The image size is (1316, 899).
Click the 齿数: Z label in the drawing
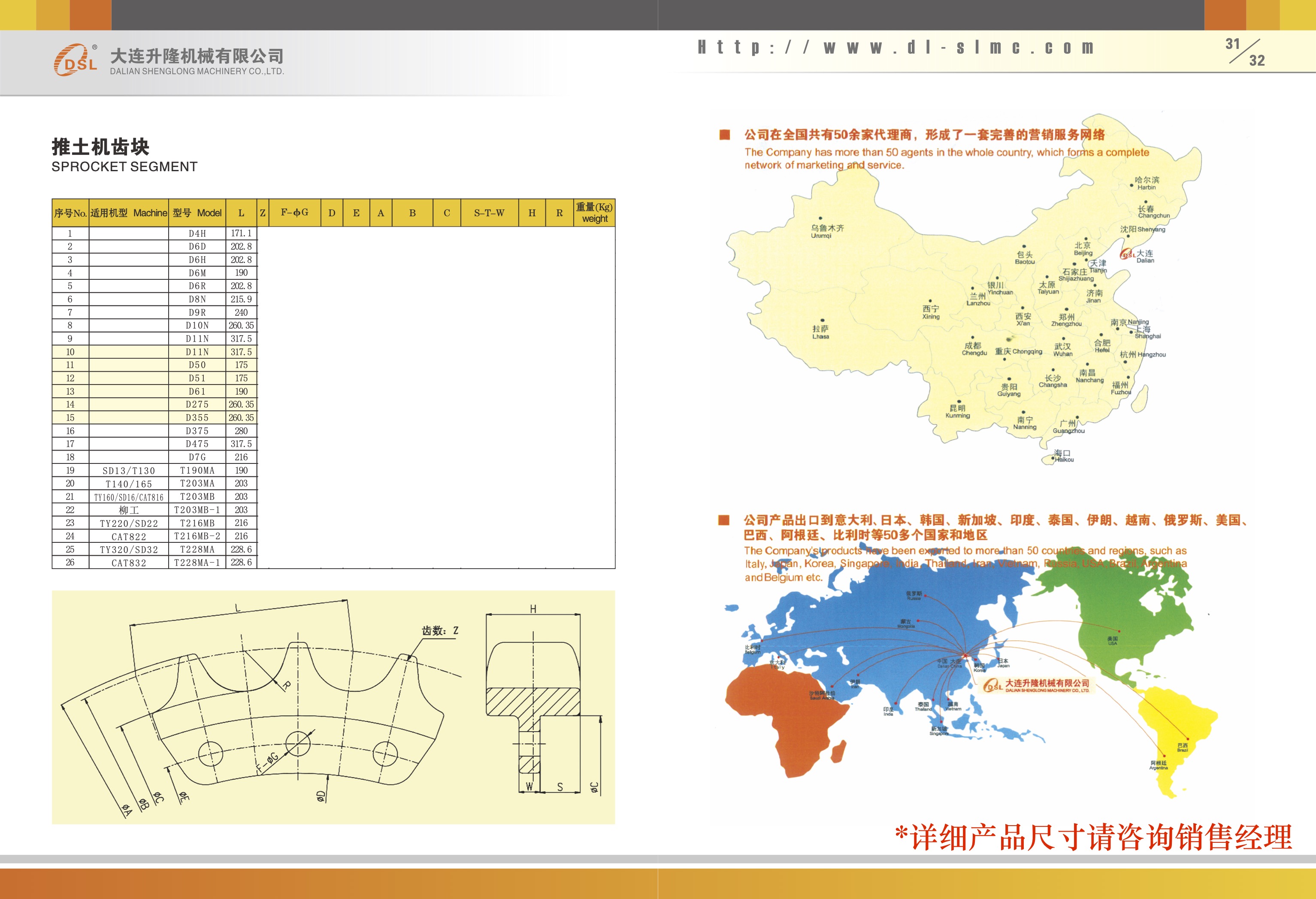click(440, 630)
